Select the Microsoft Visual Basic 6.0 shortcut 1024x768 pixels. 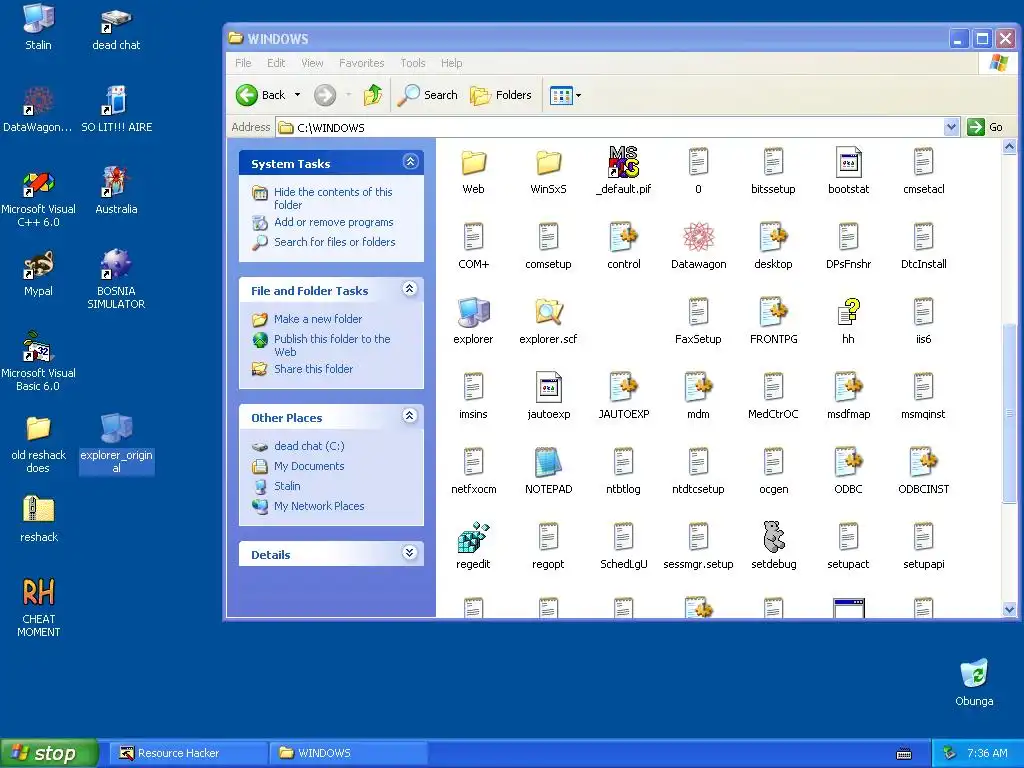(x=39, y=347)
